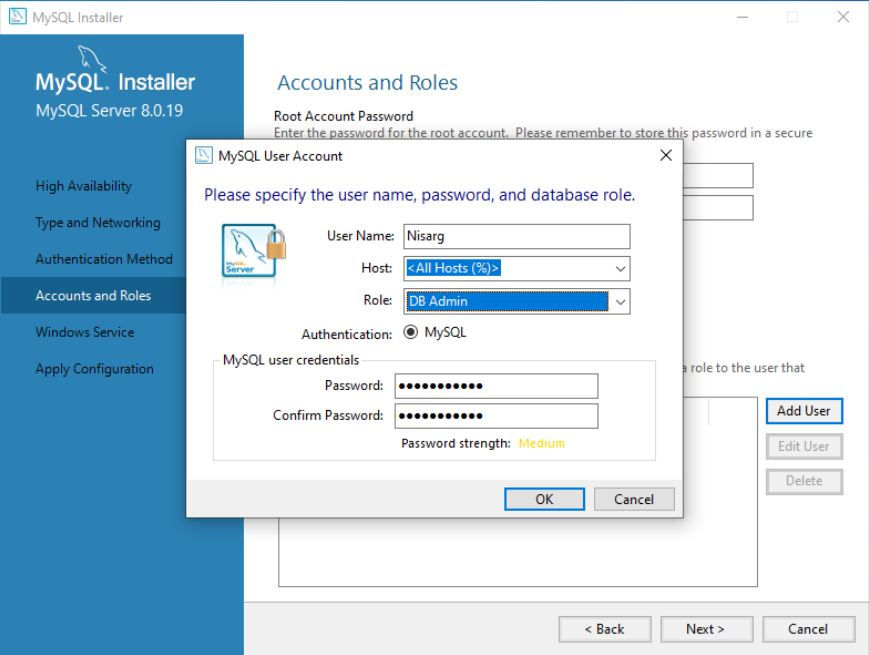
Task: Open the Host dropdown
Action: pyautogui.click(x=518, y=268)
